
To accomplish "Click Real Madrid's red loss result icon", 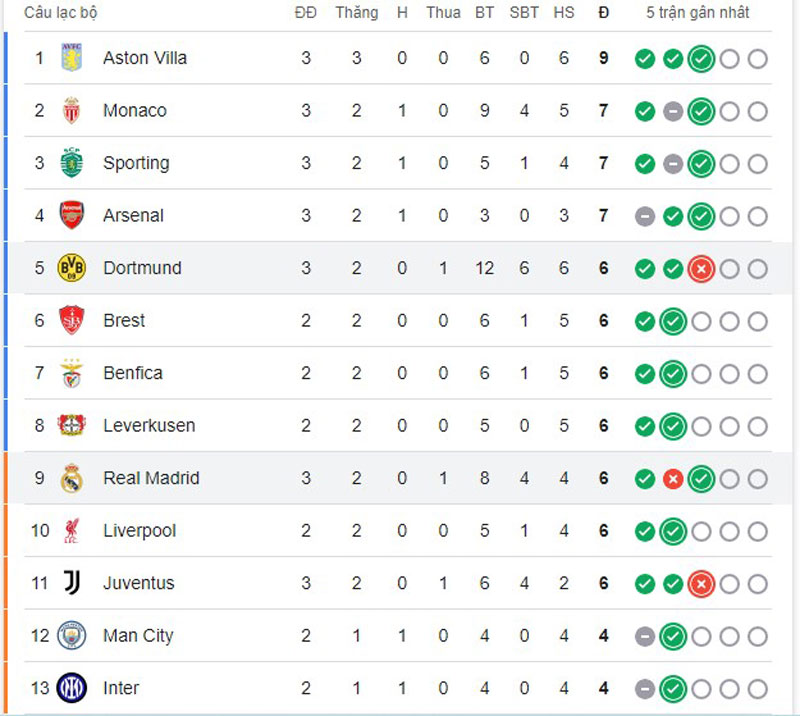I will (673, 479).
